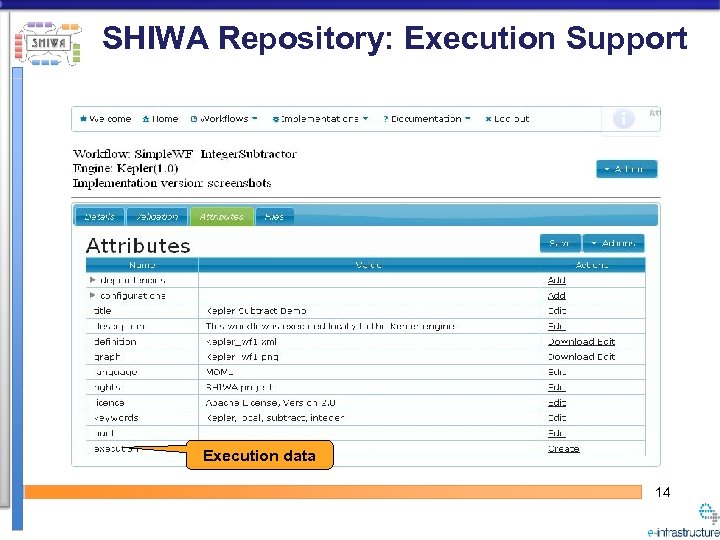The width and height of the screenshot is (720, 540).
Task: Expand the configurations row
Action: [93, 295]
